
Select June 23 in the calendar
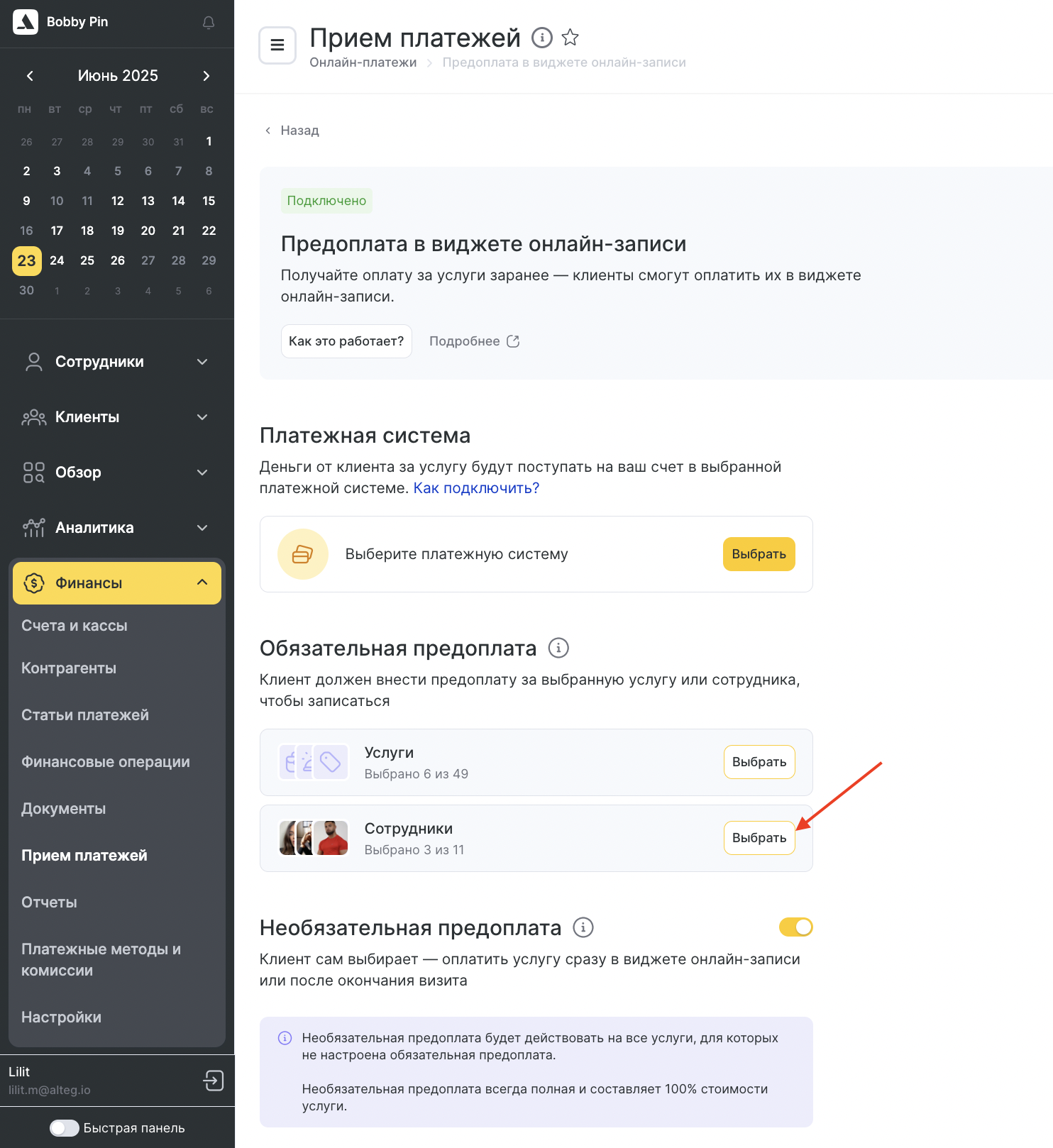point(27,260)
